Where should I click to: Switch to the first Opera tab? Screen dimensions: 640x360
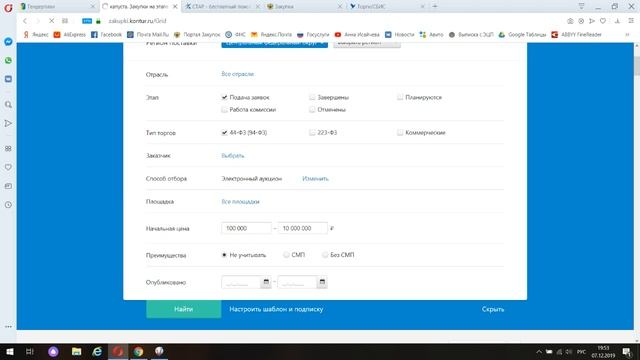(x=57, y=7)
